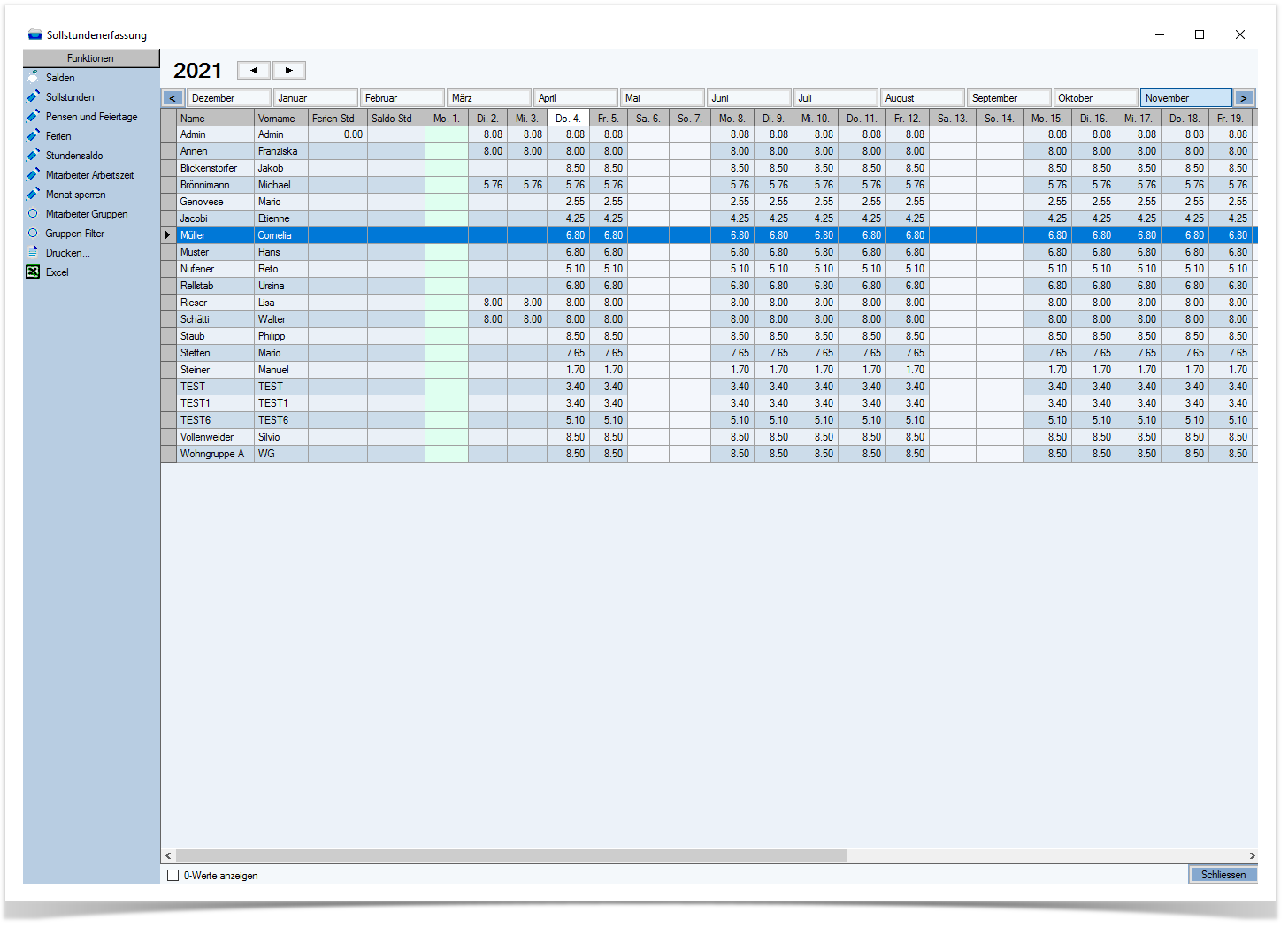Click the Saldo Std column header

(396, 118)
